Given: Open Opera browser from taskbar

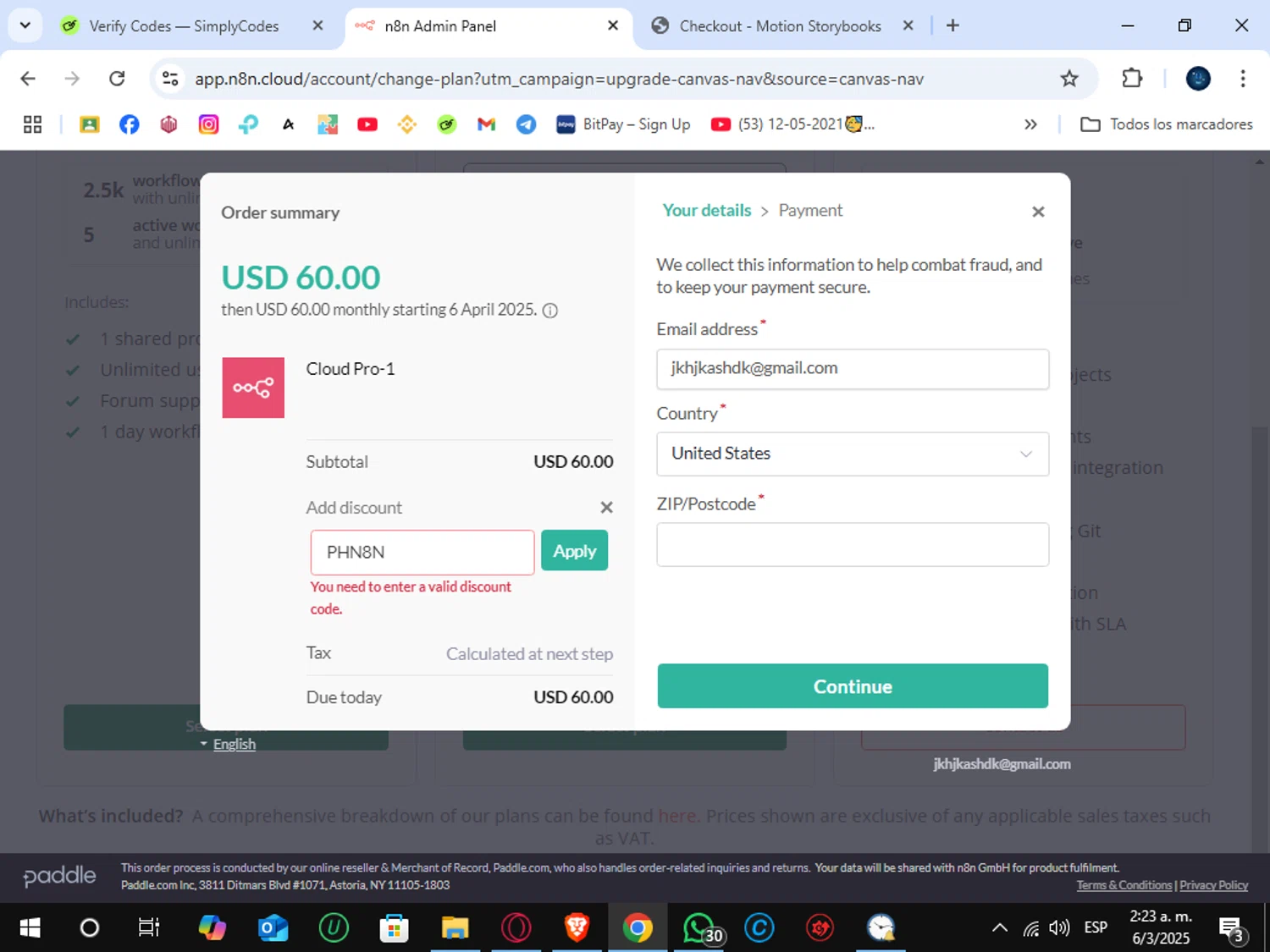Looking at the screenshot, I should [516, 928].
